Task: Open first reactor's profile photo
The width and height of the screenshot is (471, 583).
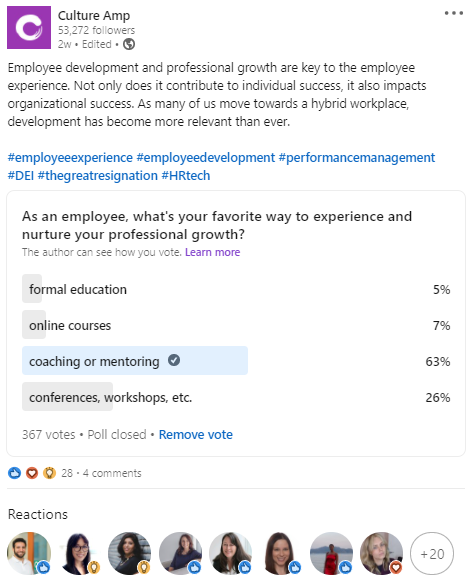Action: pyautogui.click(x=29, y=553)
